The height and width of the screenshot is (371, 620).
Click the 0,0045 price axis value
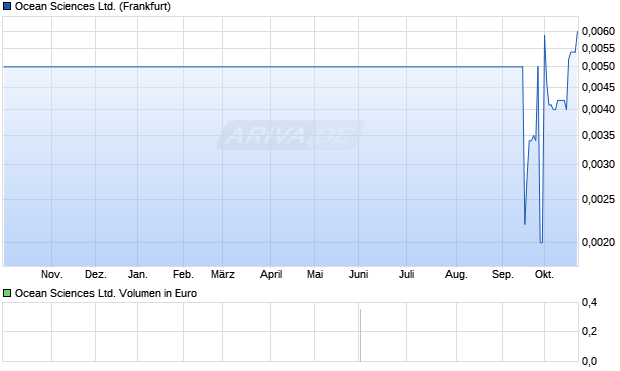[599, 87]
